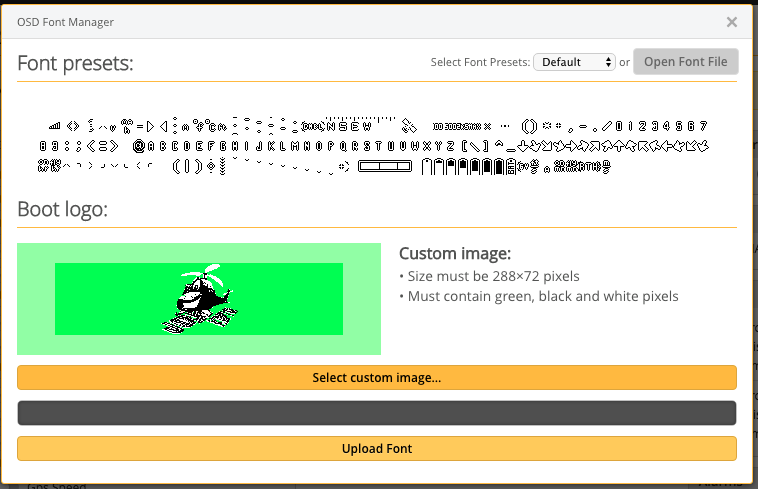Click the boot logo preview image
Viewport: 758px width, 489px height.
(199, 299)
